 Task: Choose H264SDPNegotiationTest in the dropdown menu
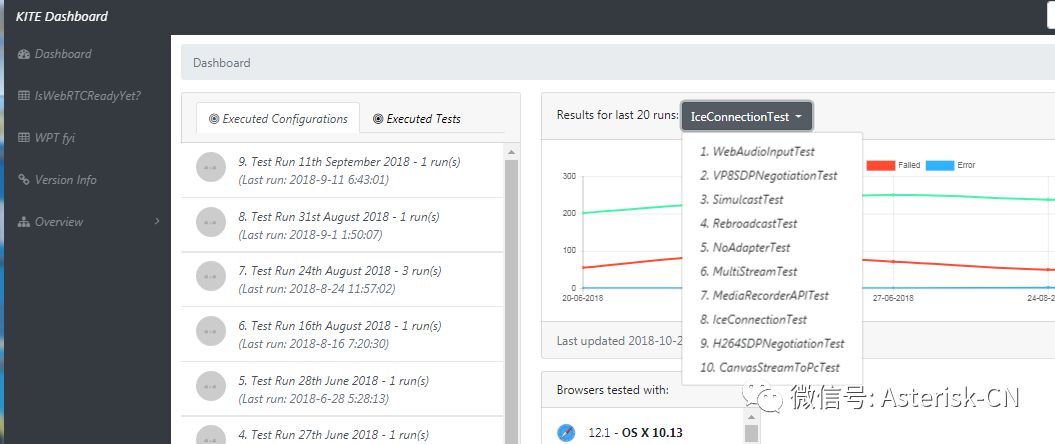pyautogui.click(x=771, y=344)
